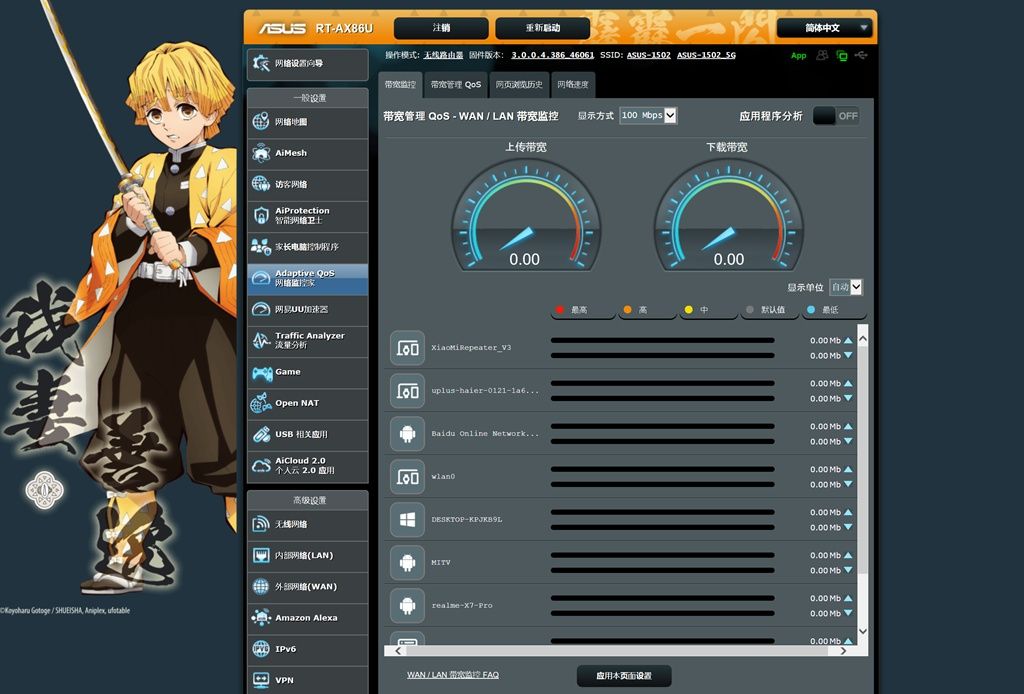Open the WAN / LAN 带宽监控 FAQ link
This screenshot has width=1024, height=694.
[x=453, y=675]
